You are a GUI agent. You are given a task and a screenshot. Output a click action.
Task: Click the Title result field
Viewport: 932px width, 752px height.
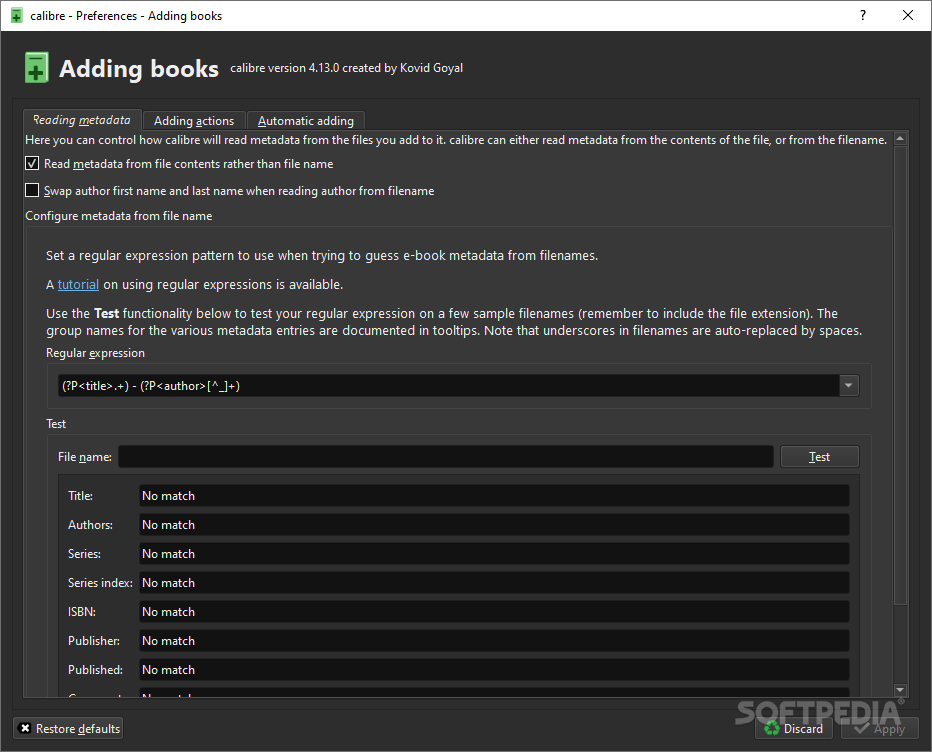tap(494, 496)
